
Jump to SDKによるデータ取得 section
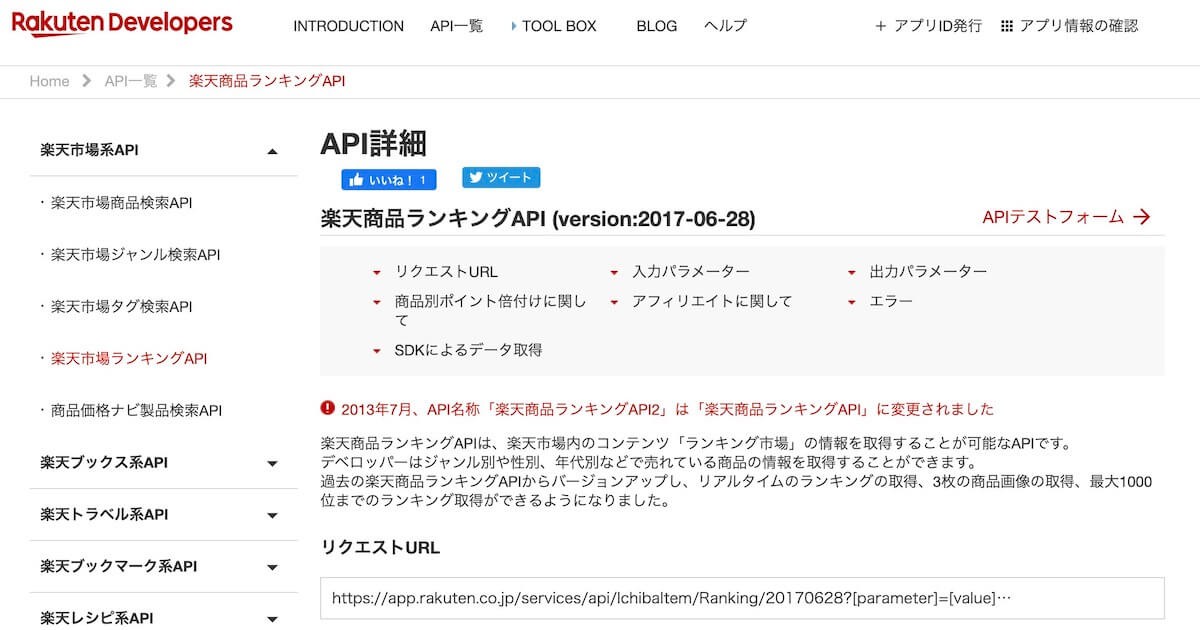[x=468, y=350]
